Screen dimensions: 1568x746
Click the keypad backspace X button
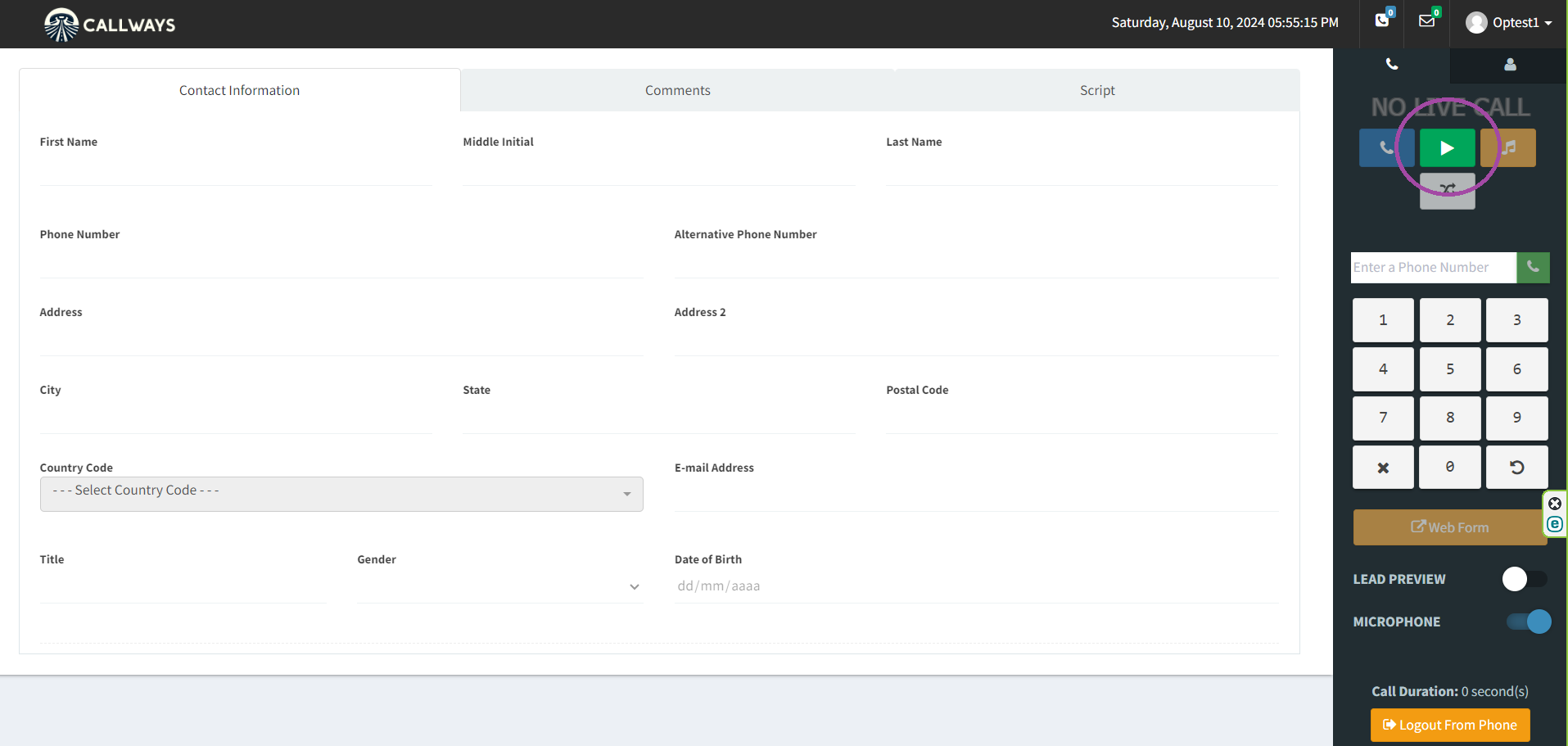(1383, 468)
